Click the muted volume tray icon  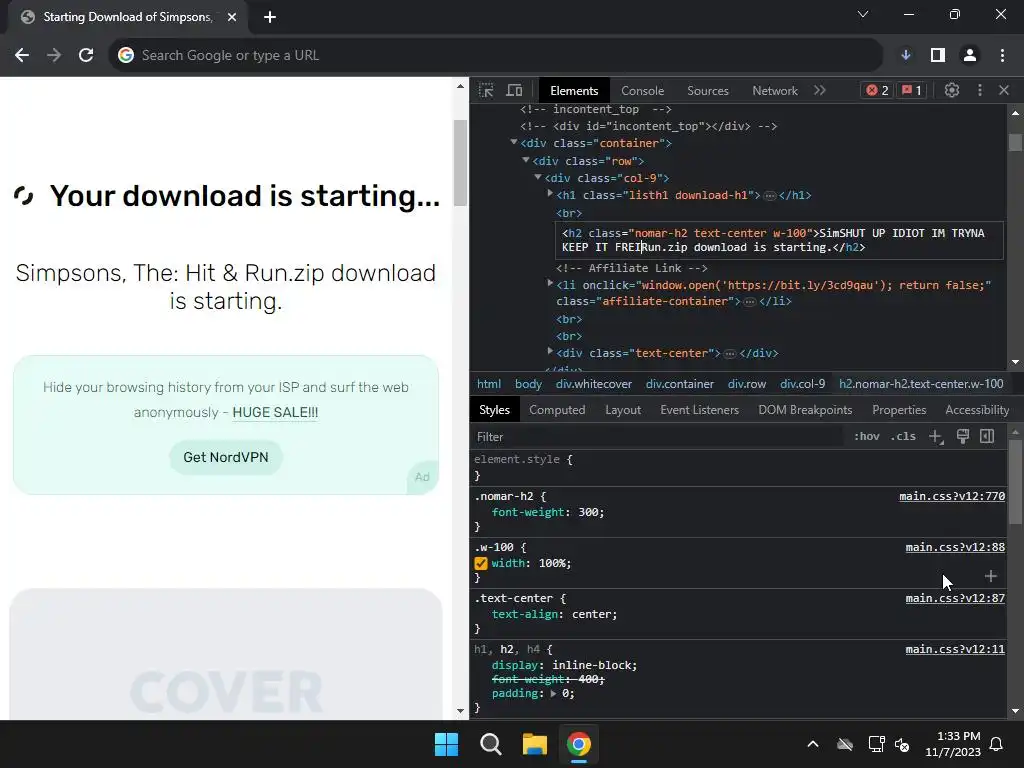[x=902, y=744]
